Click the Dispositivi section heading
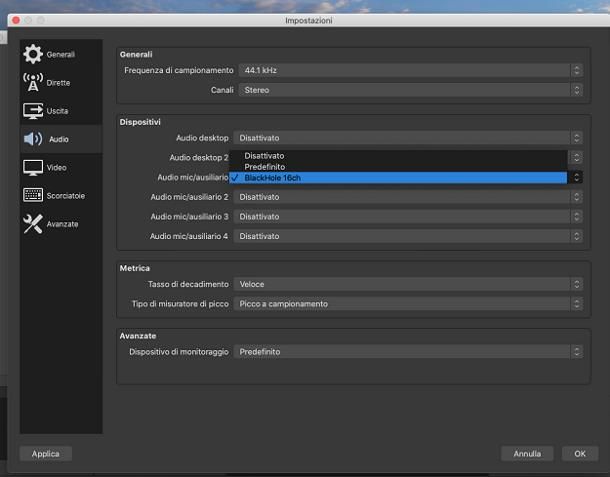The image size is (610, 477). (140, 122)
